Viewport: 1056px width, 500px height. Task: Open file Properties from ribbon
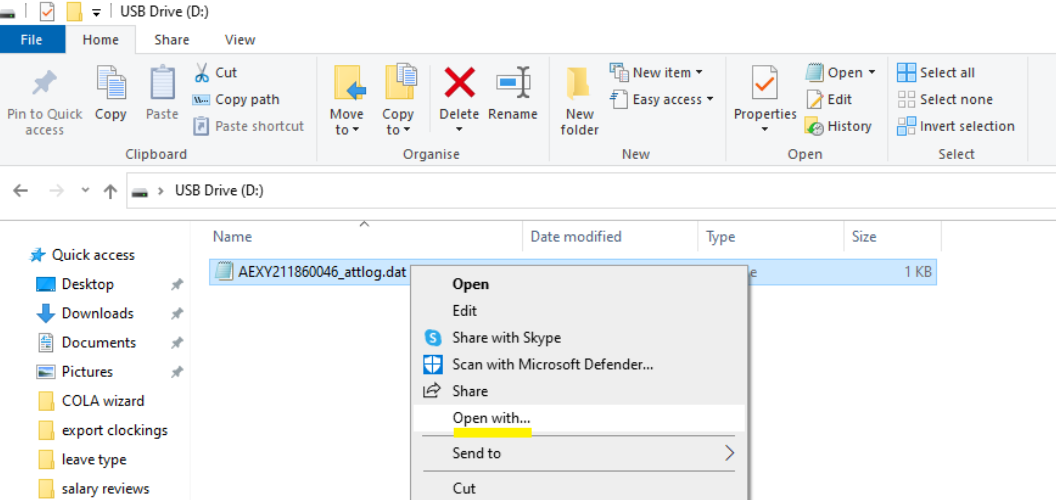765,88
